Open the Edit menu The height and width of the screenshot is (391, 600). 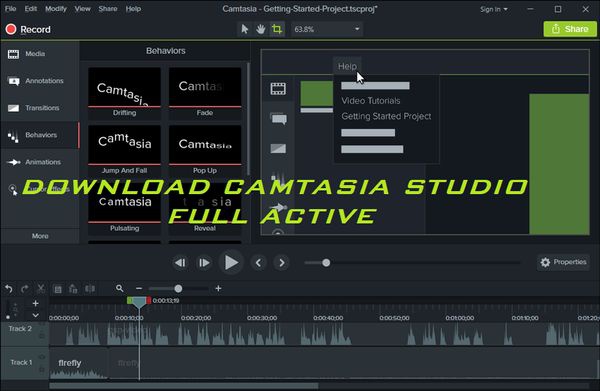31,8
